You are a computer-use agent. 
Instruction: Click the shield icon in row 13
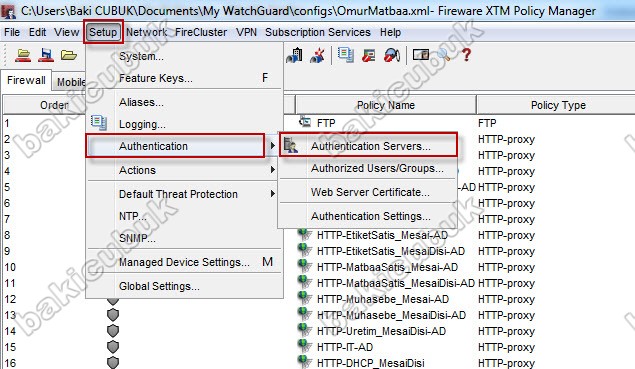tap(113, 315)
